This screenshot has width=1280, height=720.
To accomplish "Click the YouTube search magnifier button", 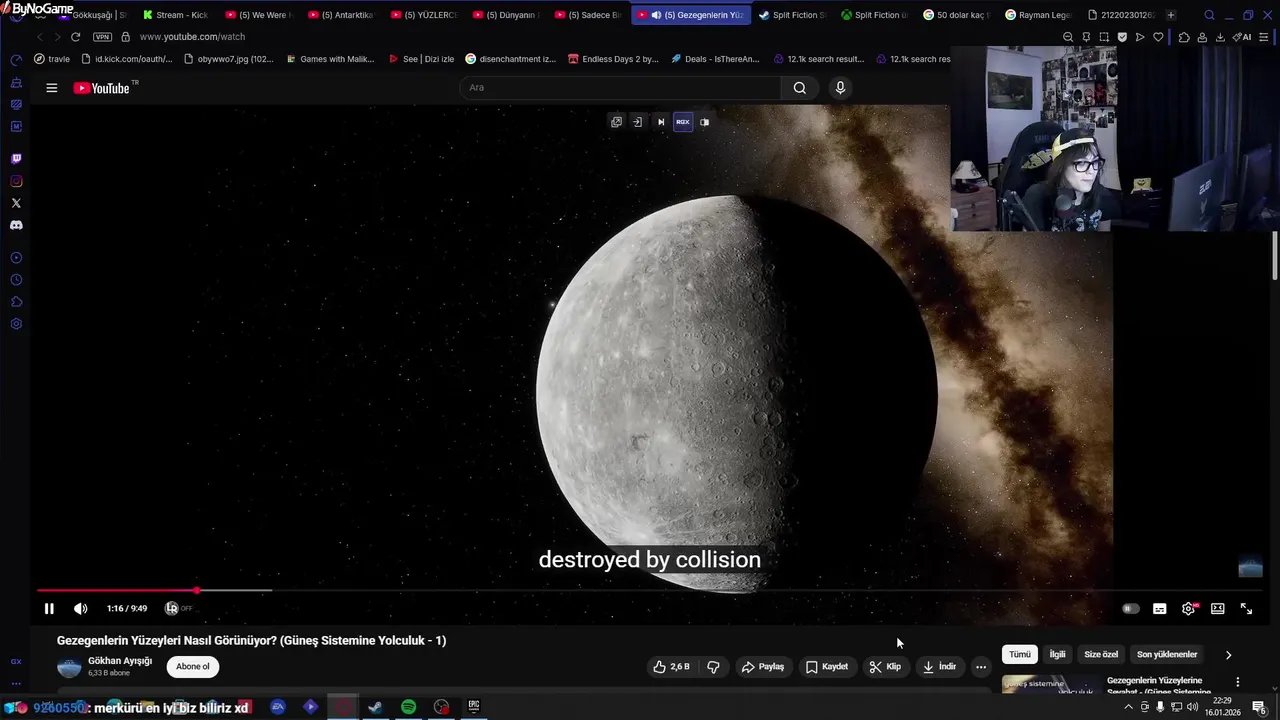I will (799, 87).
